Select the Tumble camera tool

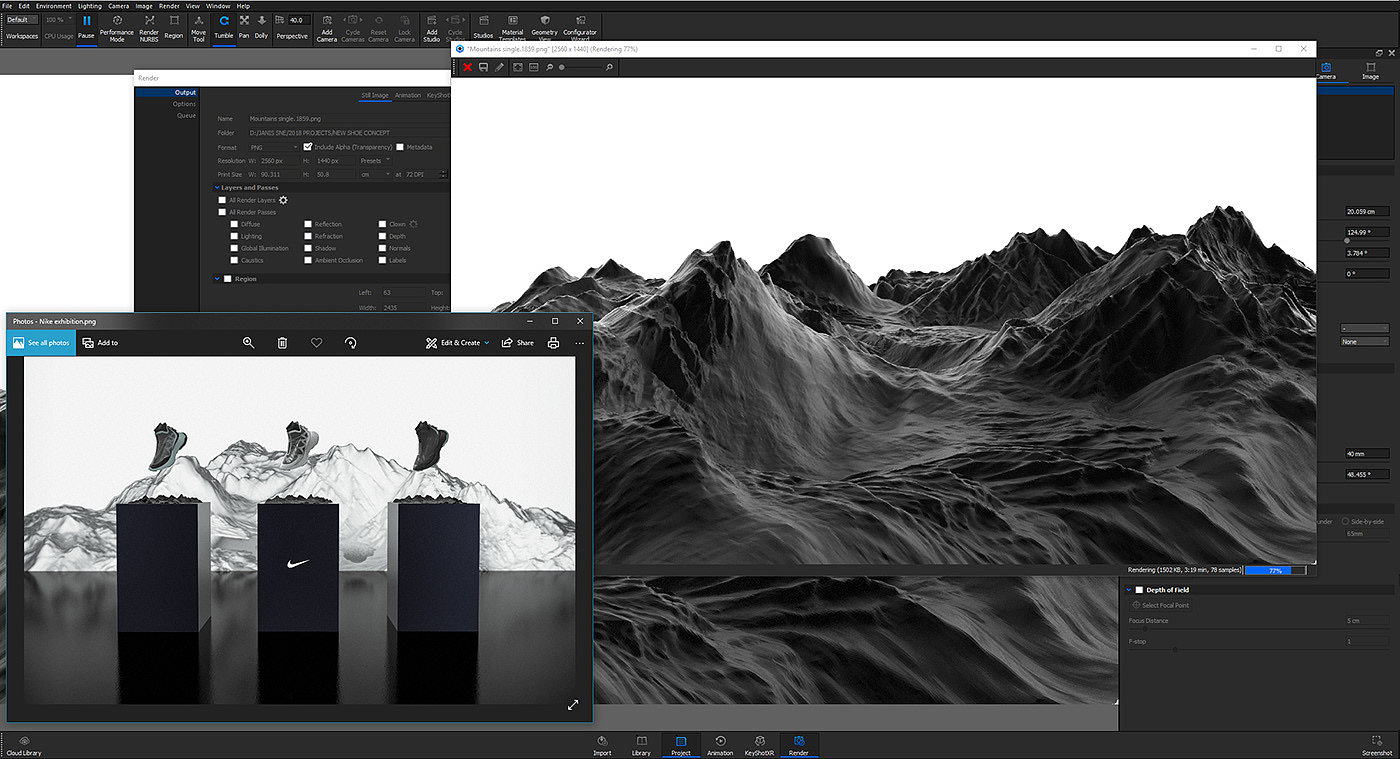point(223,25)
